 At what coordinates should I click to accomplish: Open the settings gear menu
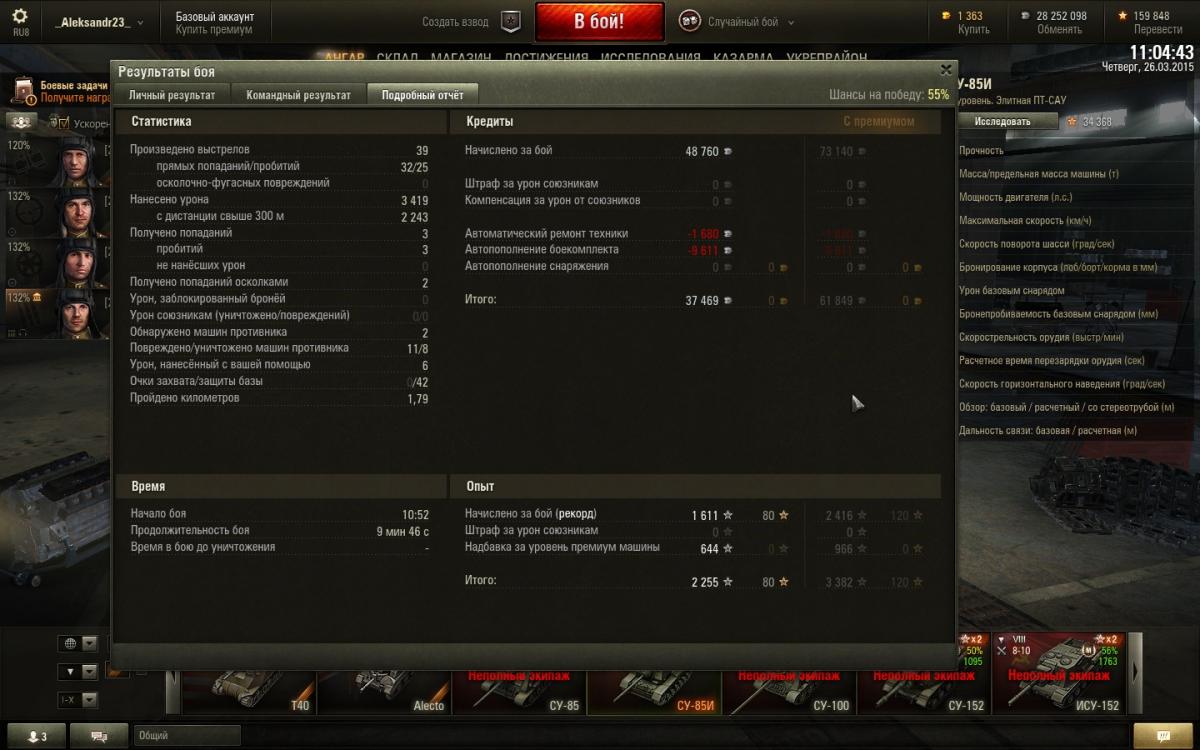point(20,18)
